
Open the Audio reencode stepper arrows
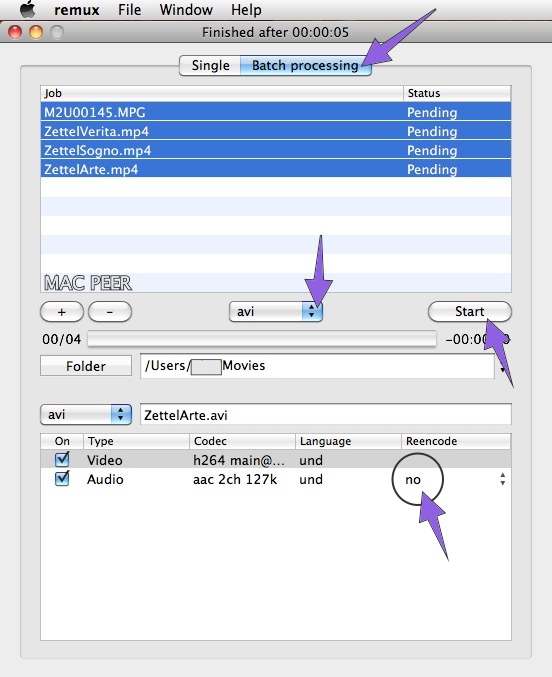coord(502,479)
